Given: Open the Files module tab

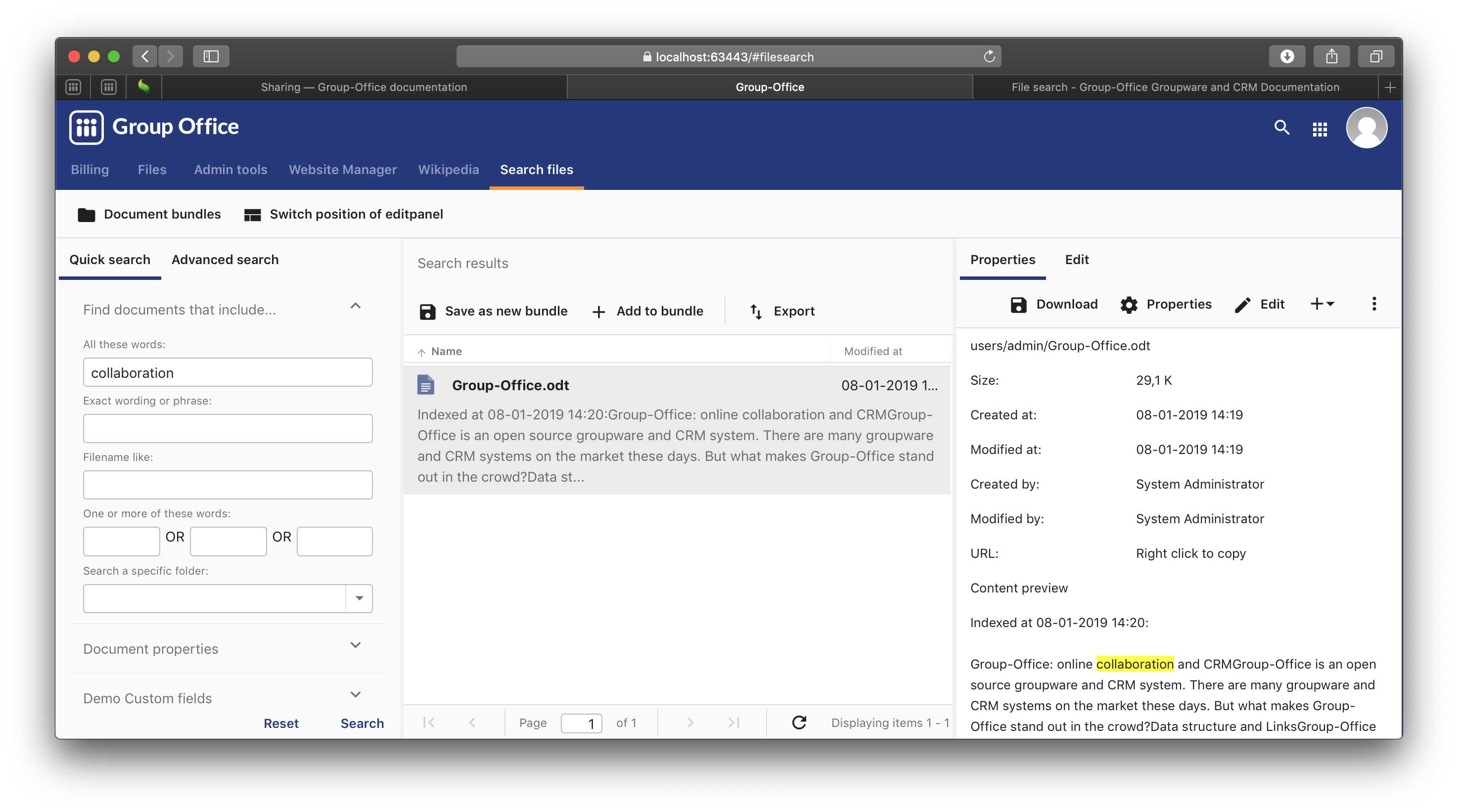Looking at the screenshot, I should coord(152,170).
